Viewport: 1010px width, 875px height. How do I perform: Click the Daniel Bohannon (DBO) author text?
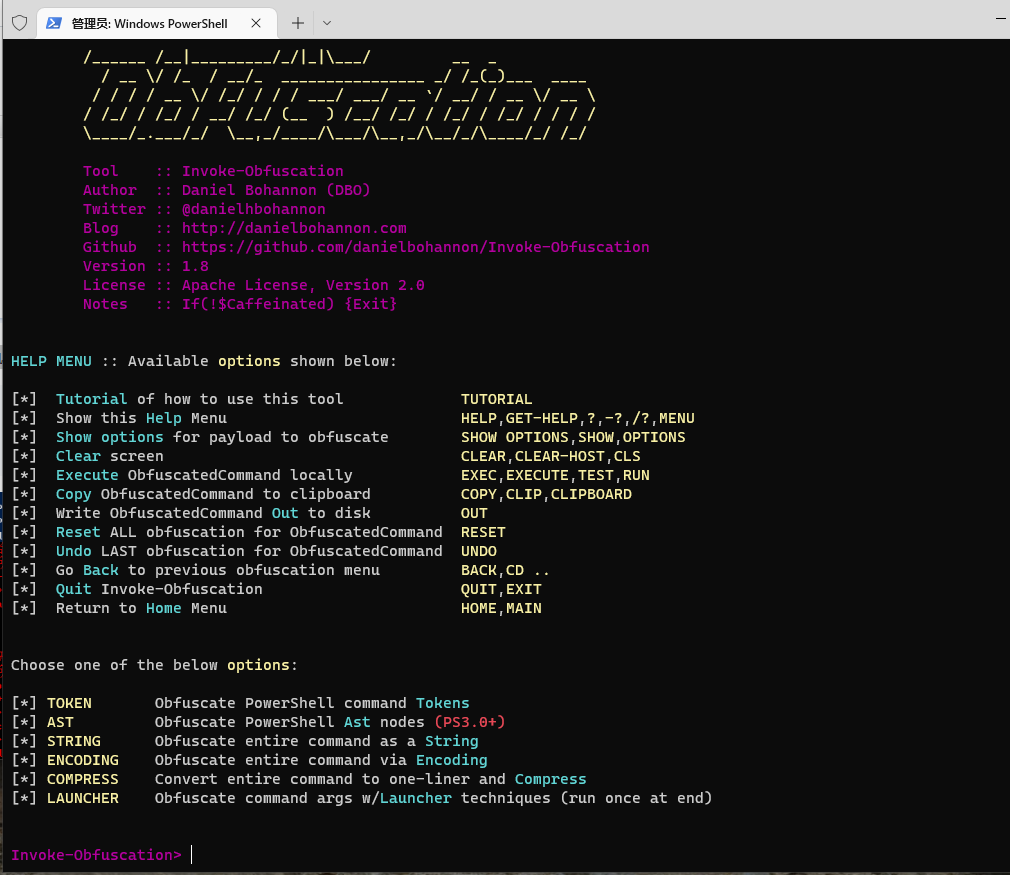276,190
